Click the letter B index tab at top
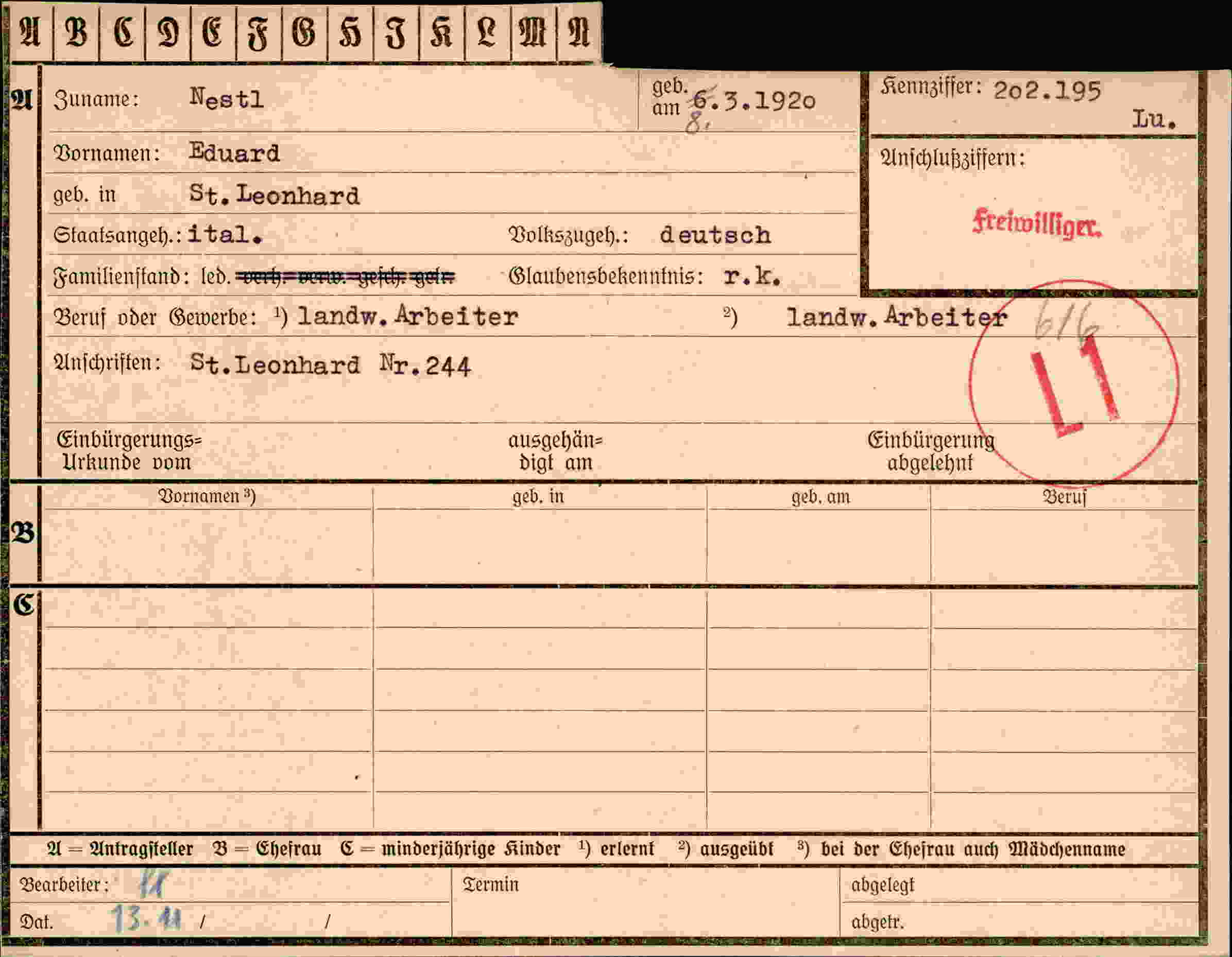This screenshot has height=957, width=1232. point(76,32)
